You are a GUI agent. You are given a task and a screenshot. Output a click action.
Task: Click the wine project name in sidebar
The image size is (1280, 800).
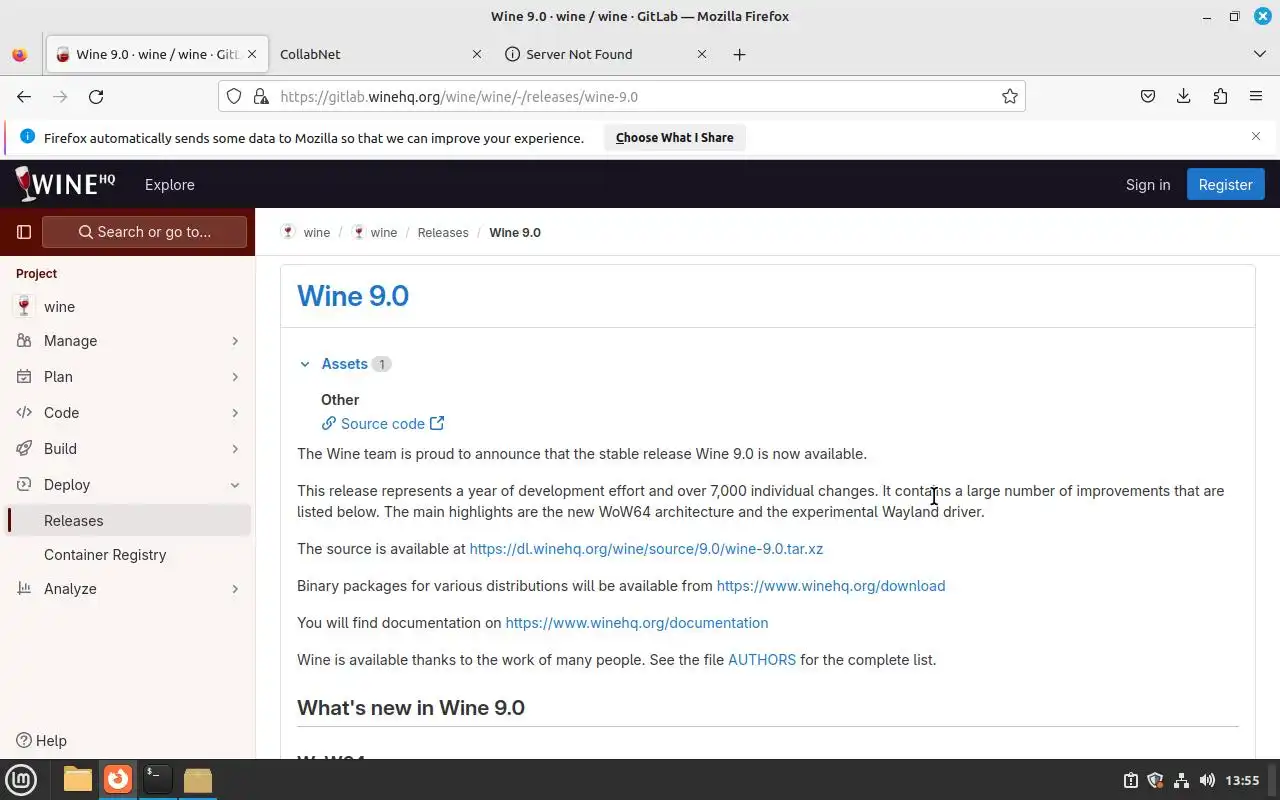click(59, 307)
